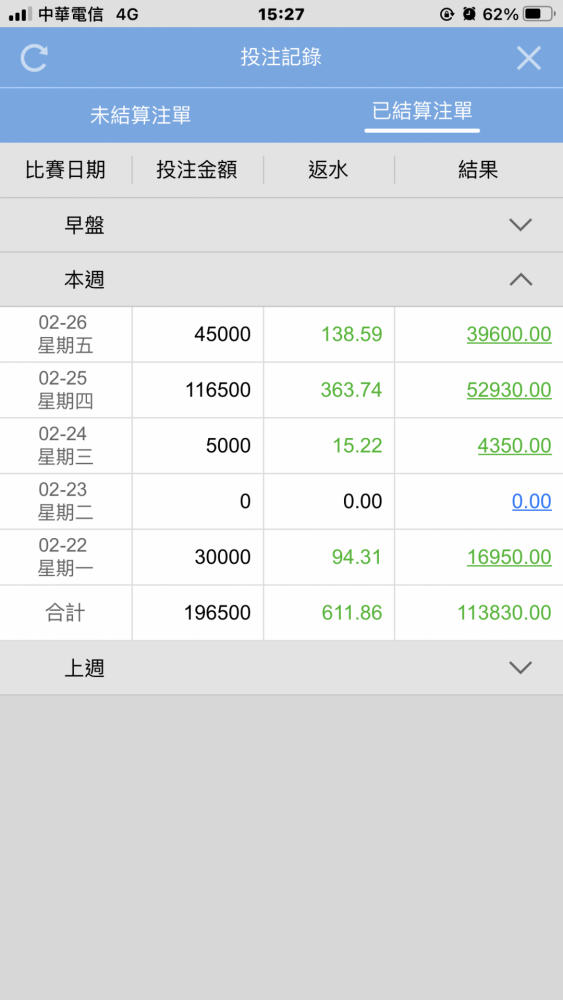Tap the 比賽日期 column header
This screenshot has width=563, height=1000.
coord(66,170)
